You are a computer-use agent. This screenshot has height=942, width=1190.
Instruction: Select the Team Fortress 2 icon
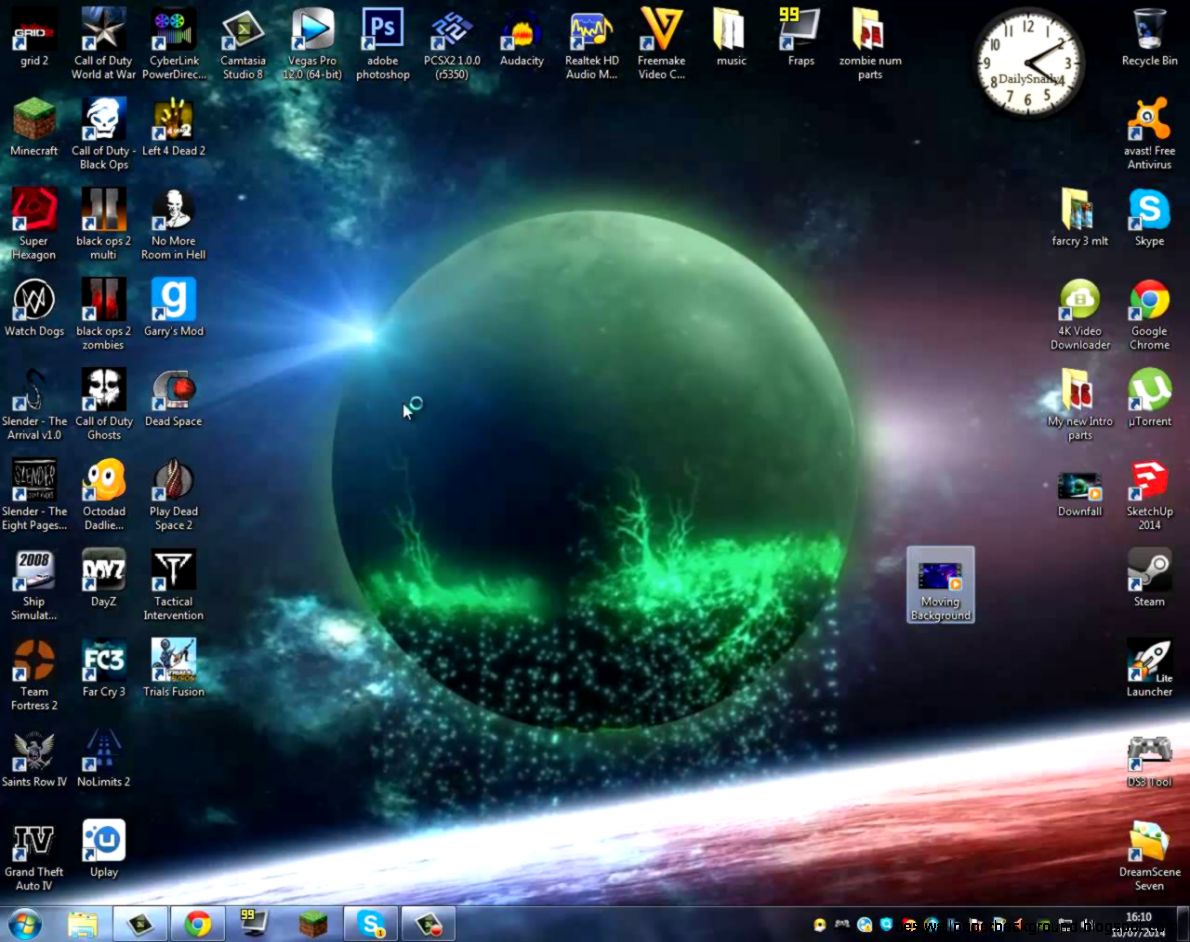click(33, 674)
